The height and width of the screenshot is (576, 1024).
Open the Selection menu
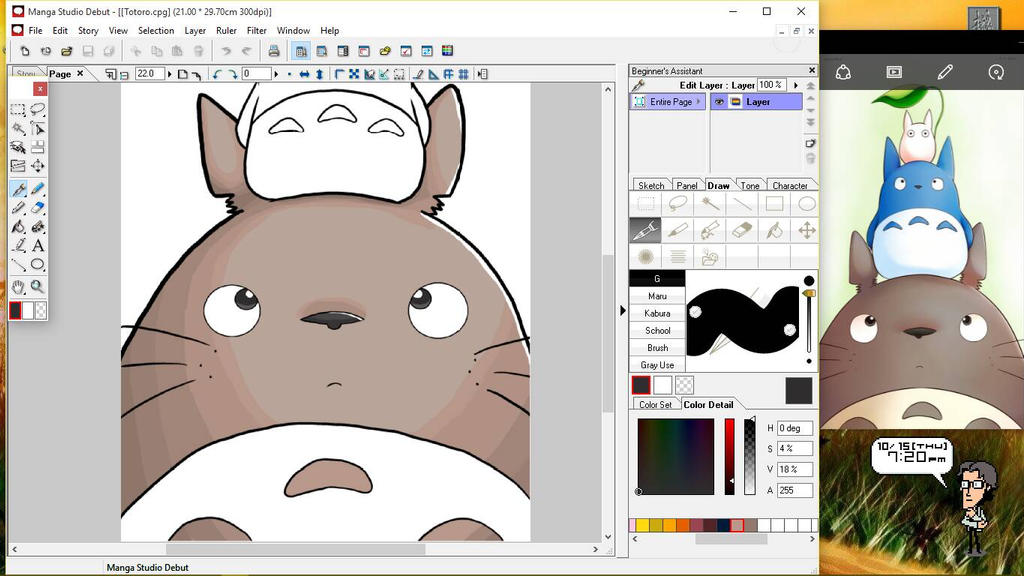(x=156, y=31)
